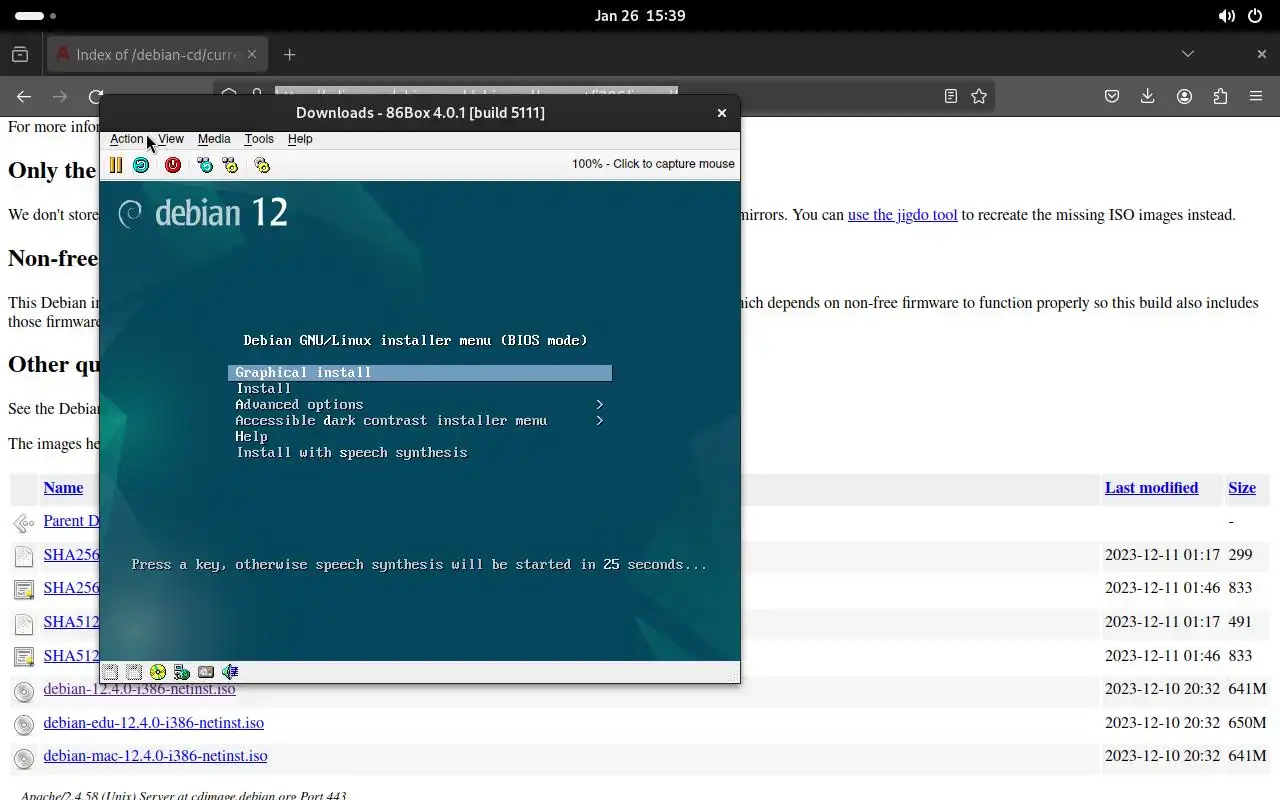Expand Advanced options submenu arrow

point(600,405)
